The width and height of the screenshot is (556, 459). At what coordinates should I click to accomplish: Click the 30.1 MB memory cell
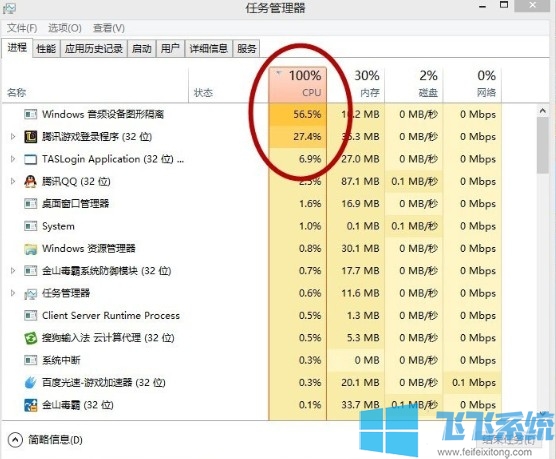coord(356,248)
